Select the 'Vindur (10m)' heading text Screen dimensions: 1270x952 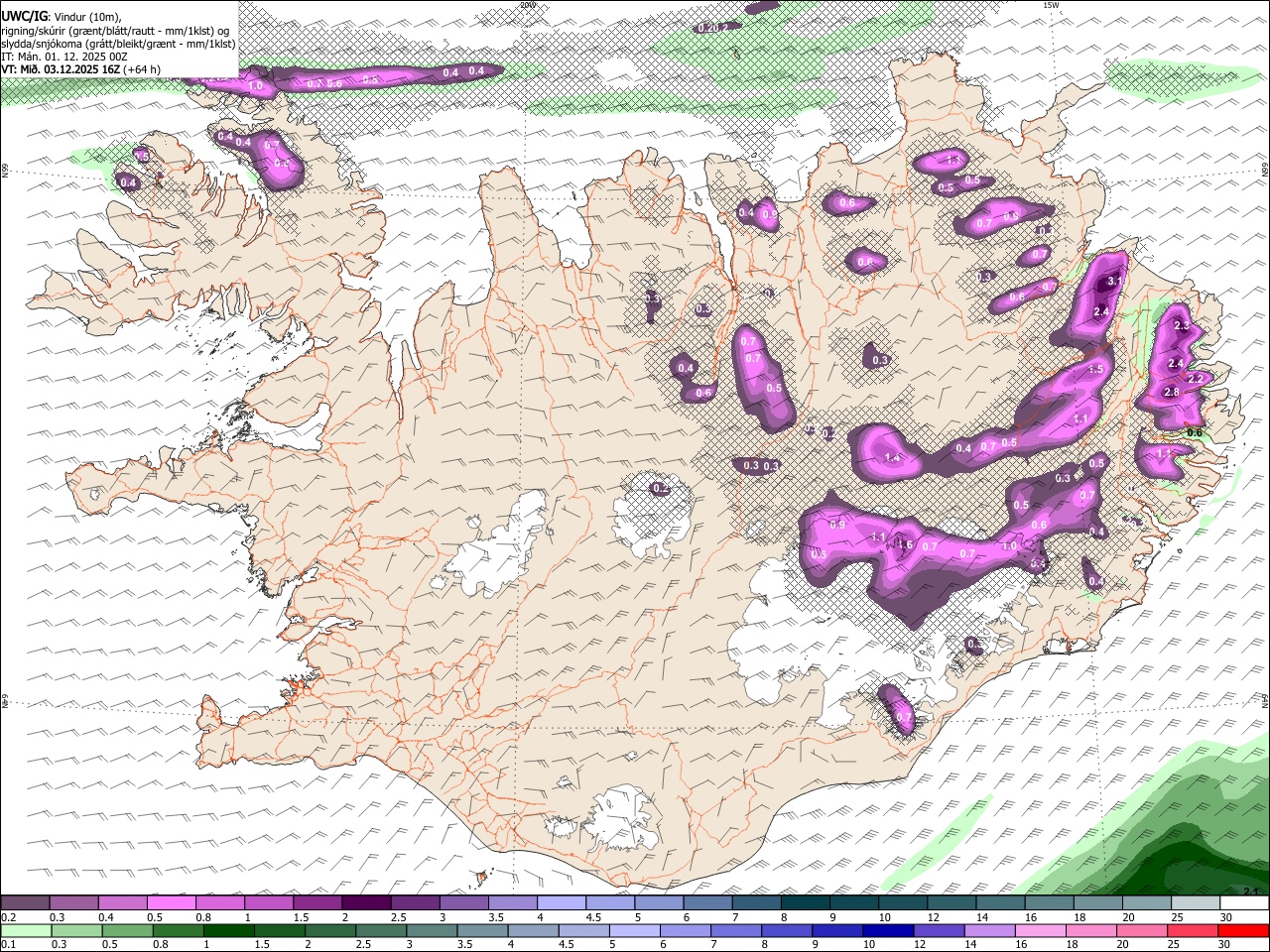(85, 17)
